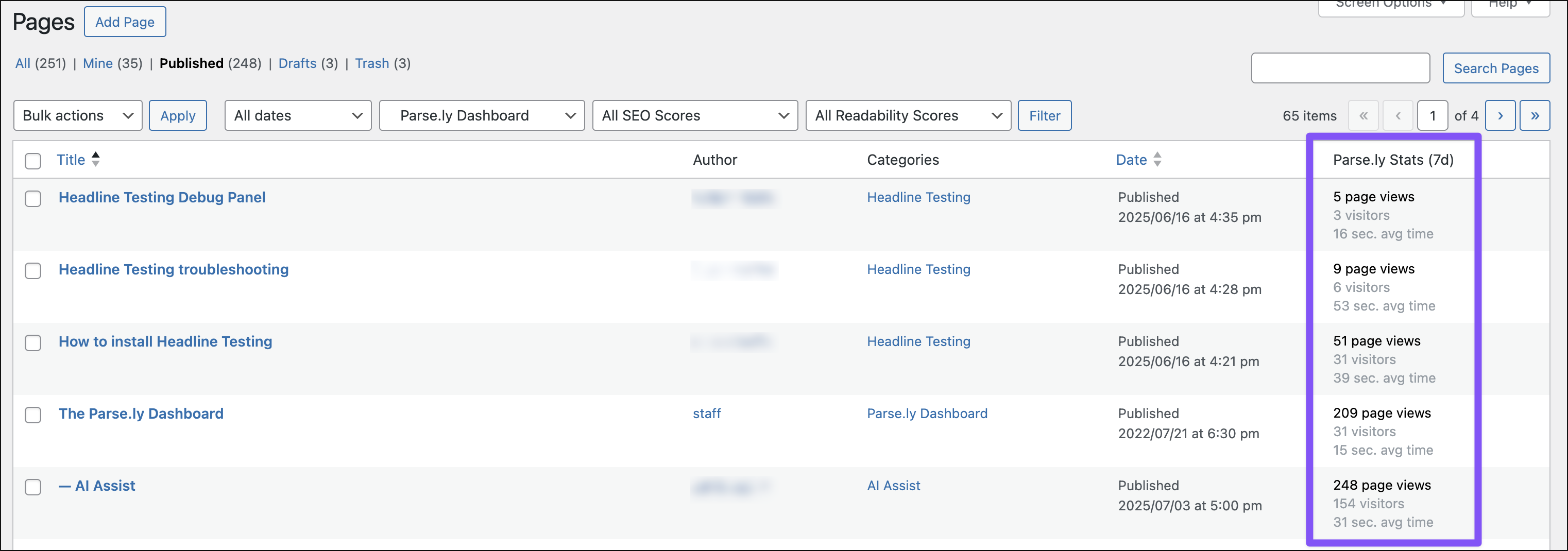The image size is (1568, 551).
Task: Check the Headline Testing Debug Panel row
Action: (33, 198)
